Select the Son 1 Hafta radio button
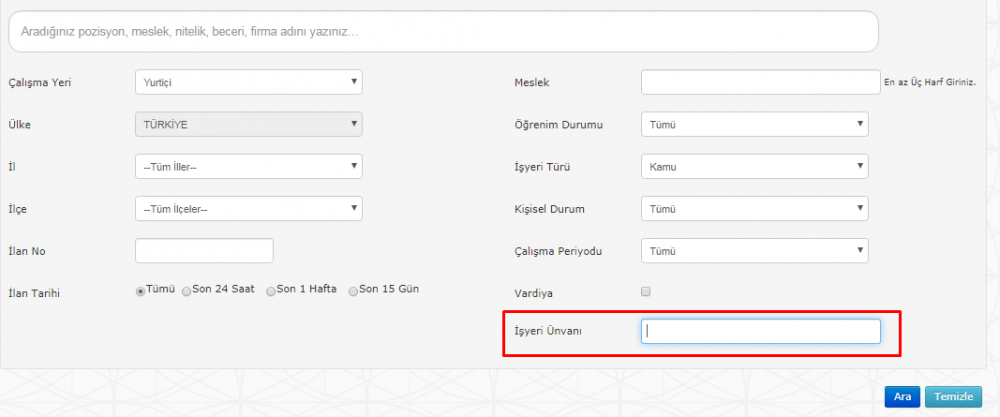Viewport: 1000px width, 417px height. click(x=270, y=291)
